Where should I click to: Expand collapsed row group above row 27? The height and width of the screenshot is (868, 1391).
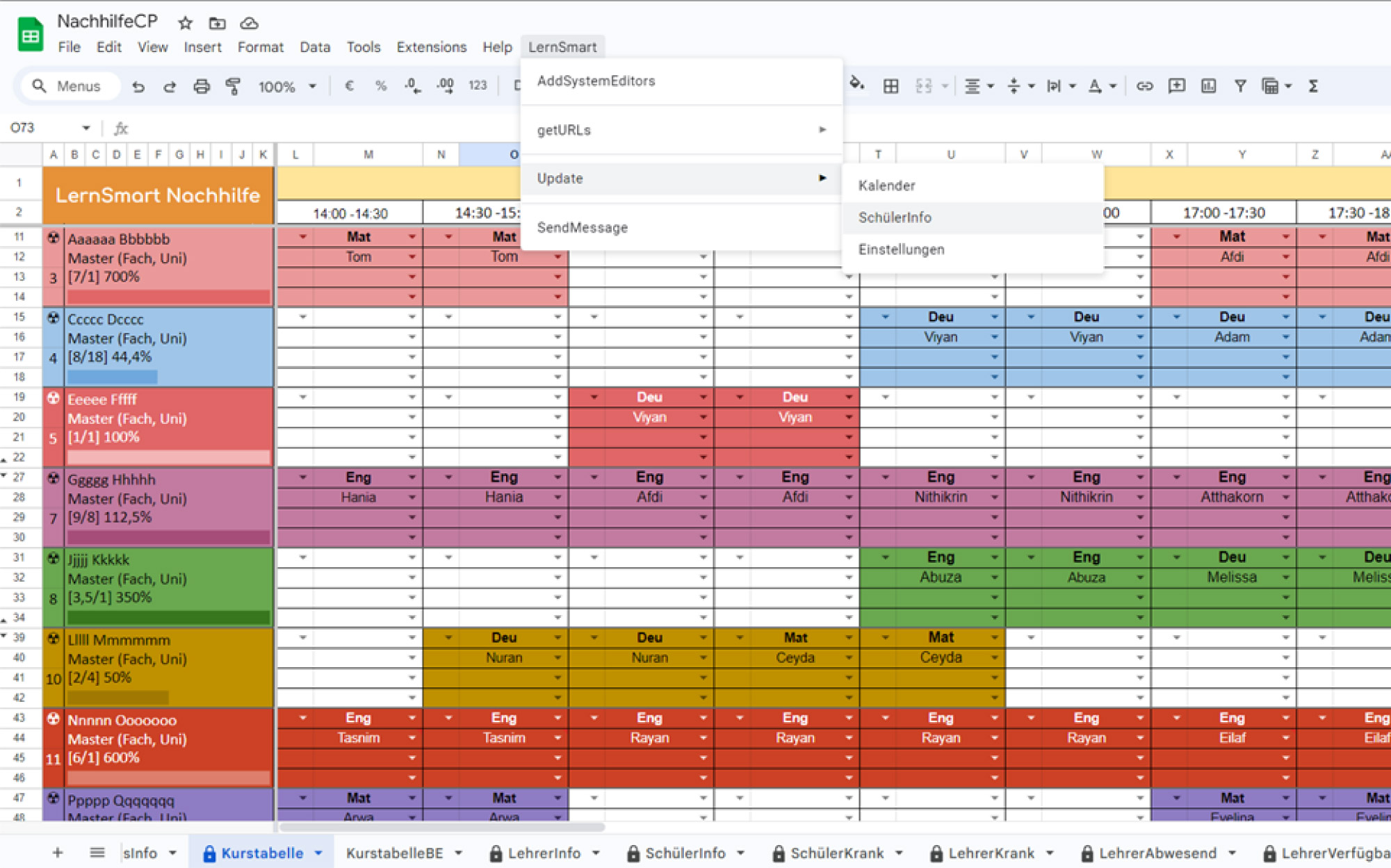click(x=4, y=476)
